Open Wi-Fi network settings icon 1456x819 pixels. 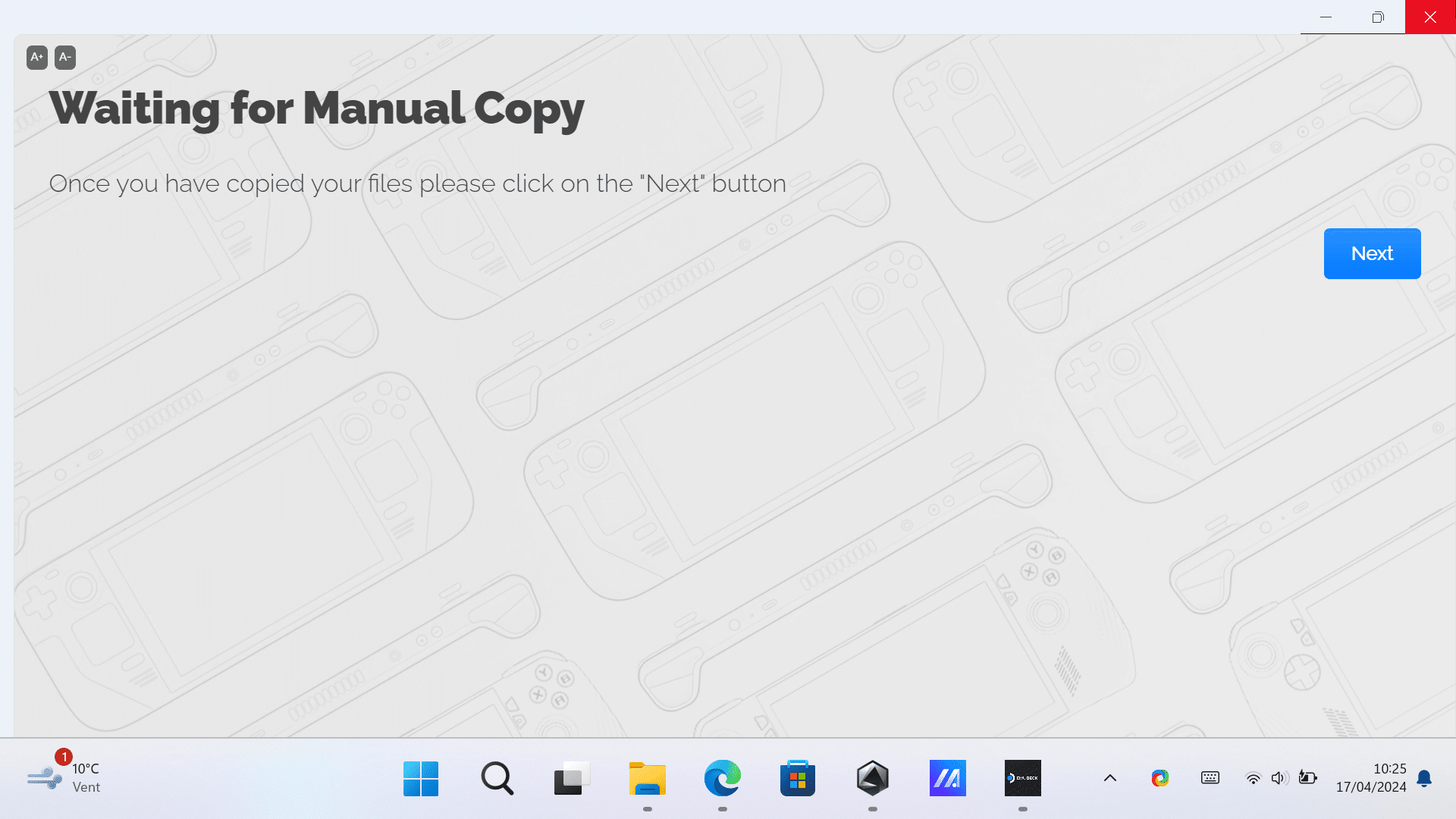(1253, 778)
